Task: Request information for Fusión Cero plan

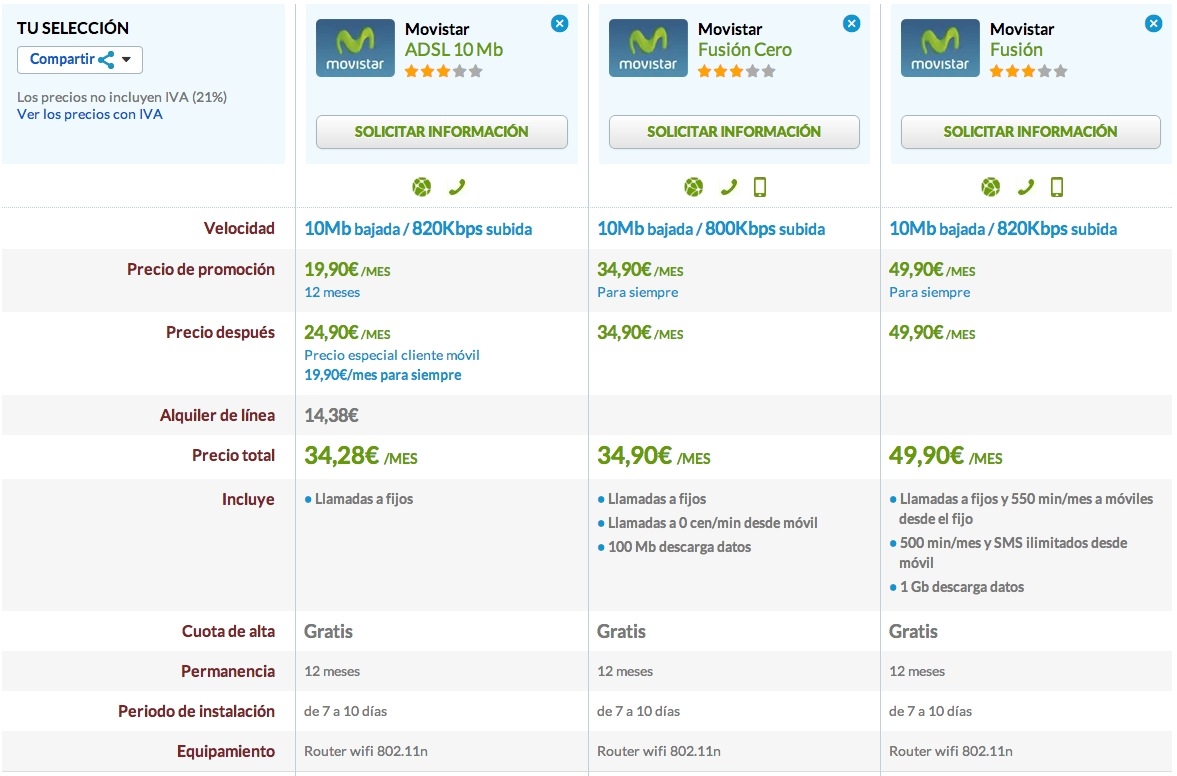Action: click(x=734, y=131)
